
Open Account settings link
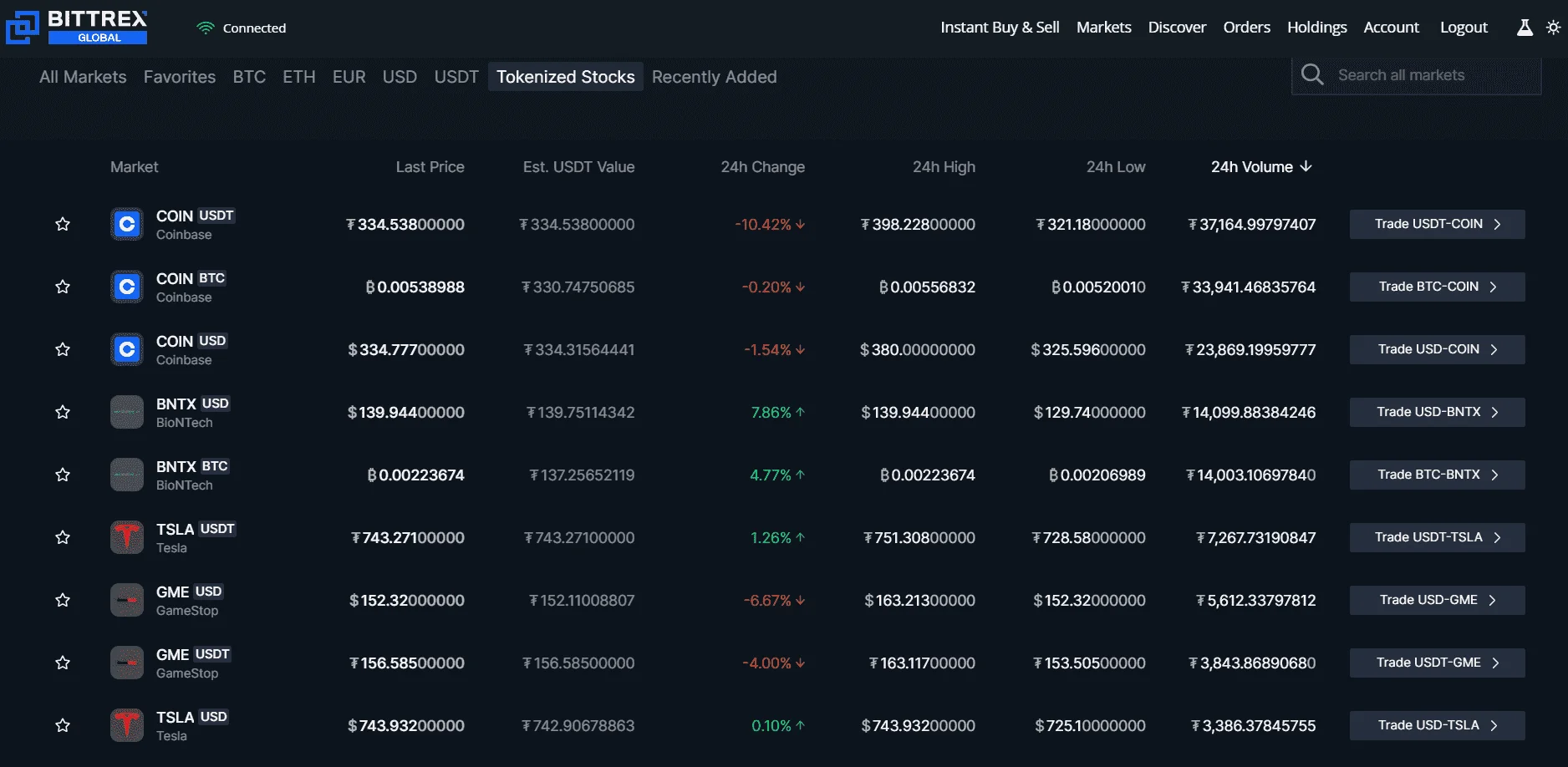point(1391,28)
